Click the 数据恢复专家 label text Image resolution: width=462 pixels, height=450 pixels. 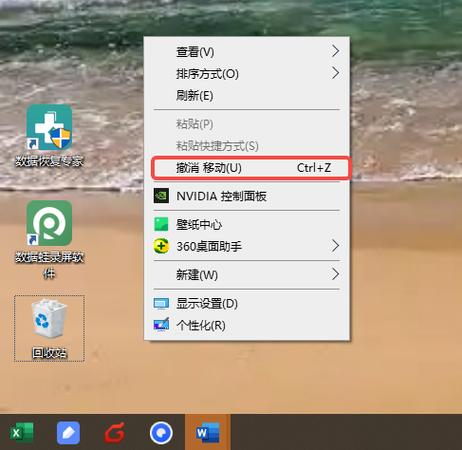pos(49,161)
